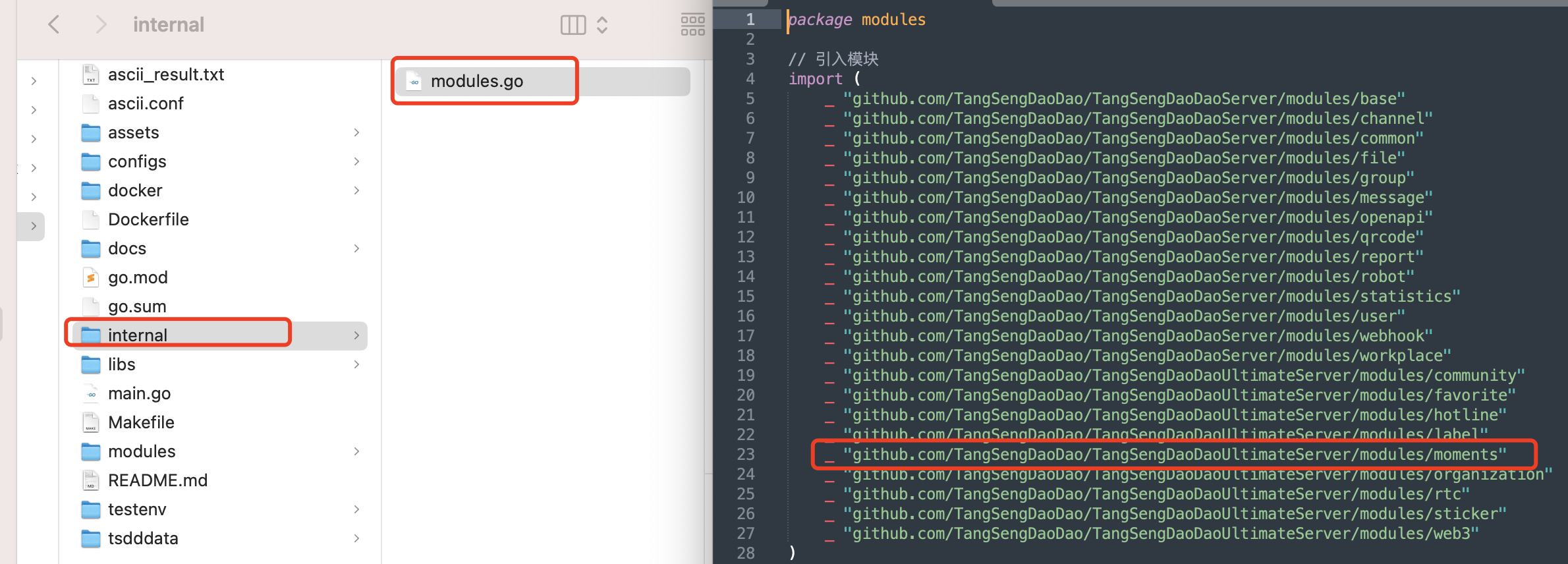The image size is (1568, 564).
Task: Select the ascii_result.txt file
Action: coord(165,74)
